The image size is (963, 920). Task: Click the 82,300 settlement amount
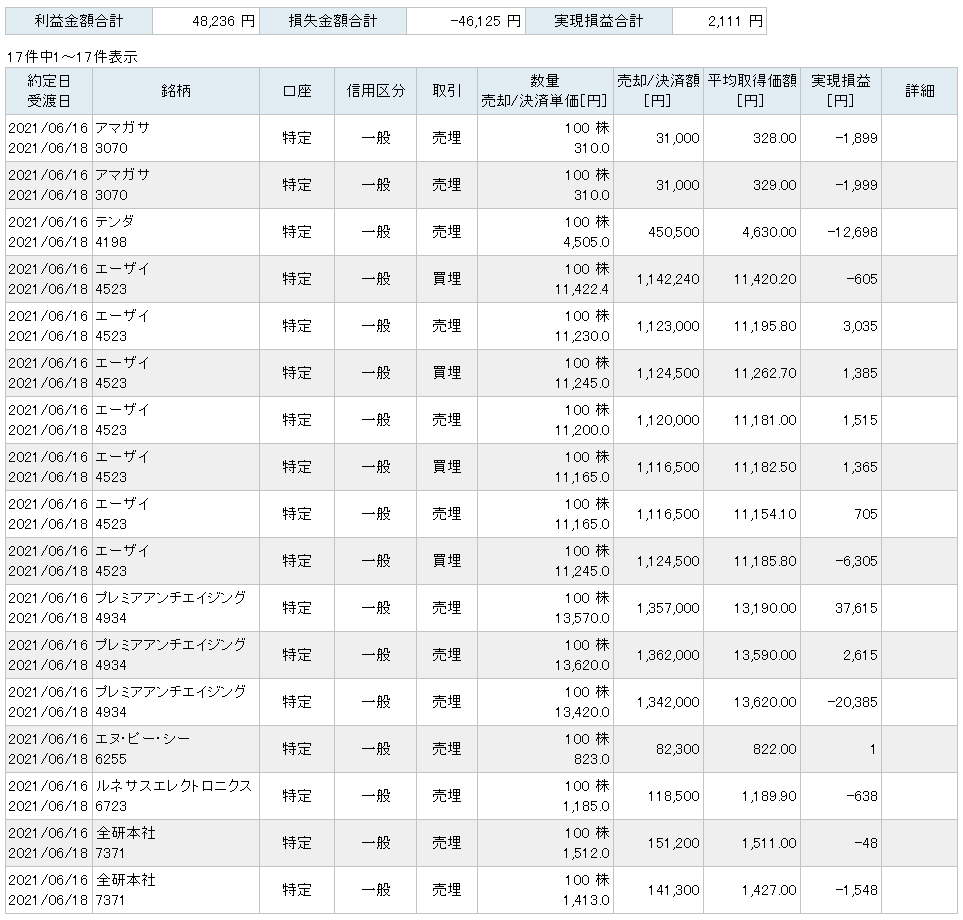(x=677, y=749)
